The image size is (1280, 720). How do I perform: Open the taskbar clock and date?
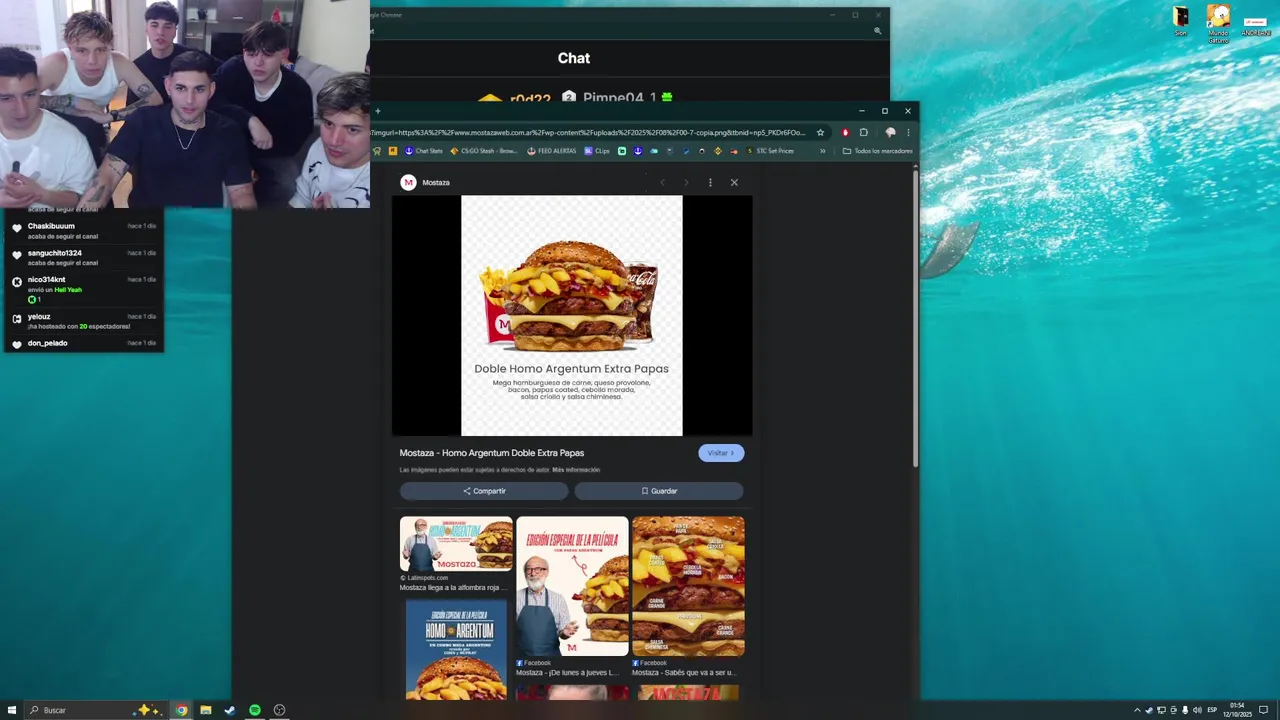(x=1239, y=710)
